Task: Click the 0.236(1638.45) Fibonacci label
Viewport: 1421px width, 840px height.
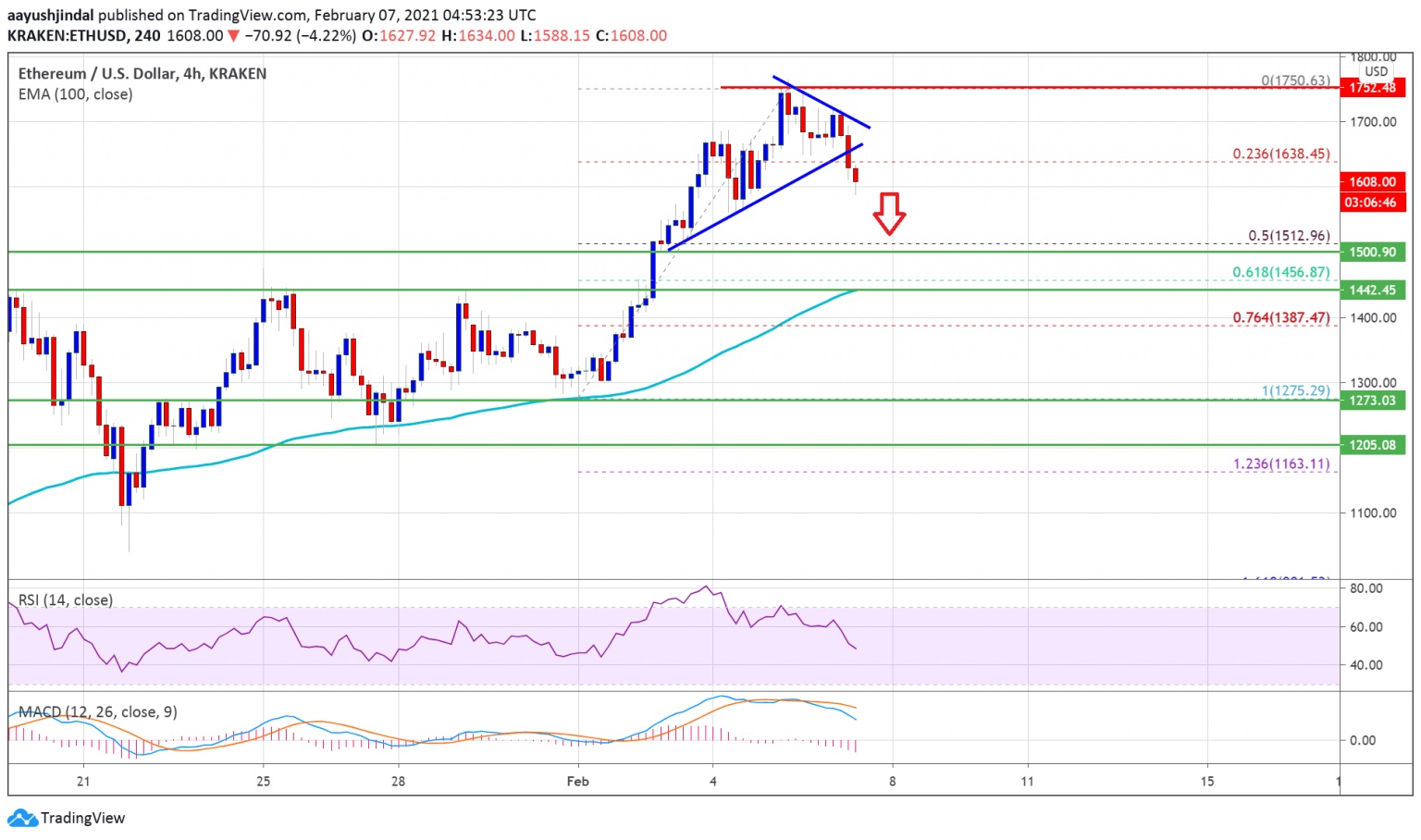Action: [1281, 154]
